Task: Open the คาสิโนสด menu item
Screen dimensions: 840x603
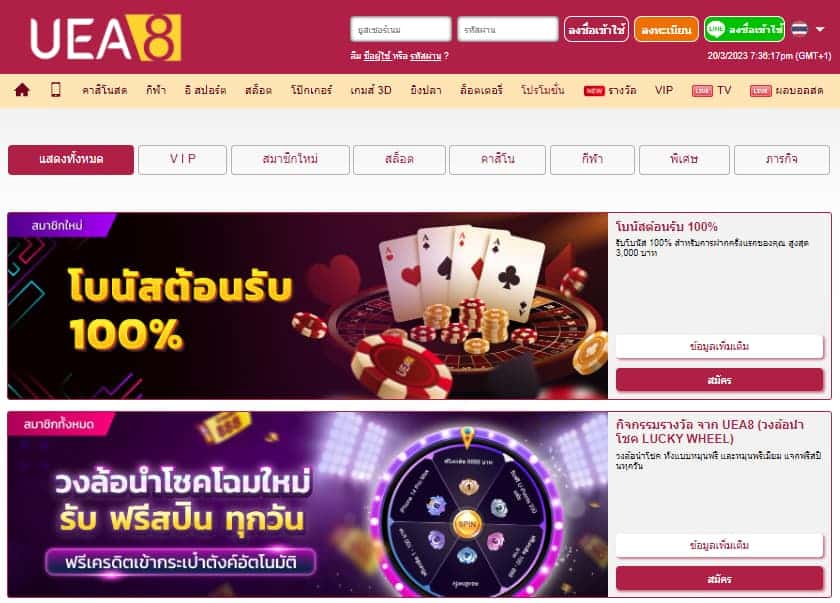Action: [104, 91]
